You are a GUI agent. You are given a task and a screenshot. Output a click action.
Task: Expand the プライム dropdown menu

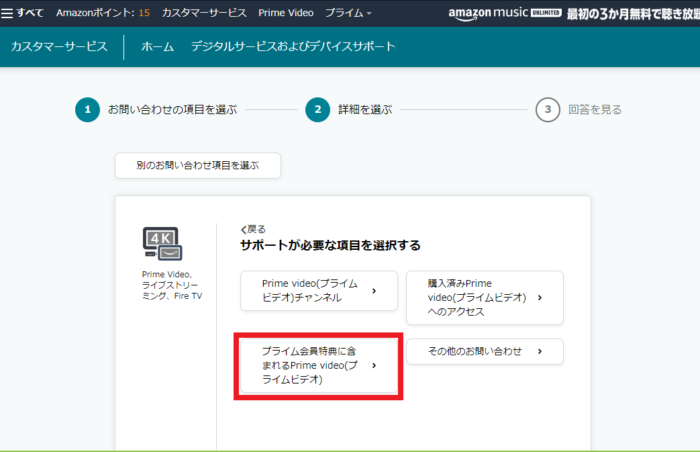point(348,13)
